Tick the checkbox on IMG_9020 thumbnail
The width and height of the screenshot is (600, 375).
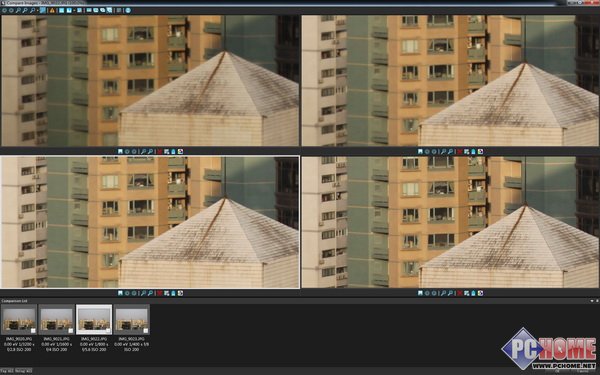point(33,330)
